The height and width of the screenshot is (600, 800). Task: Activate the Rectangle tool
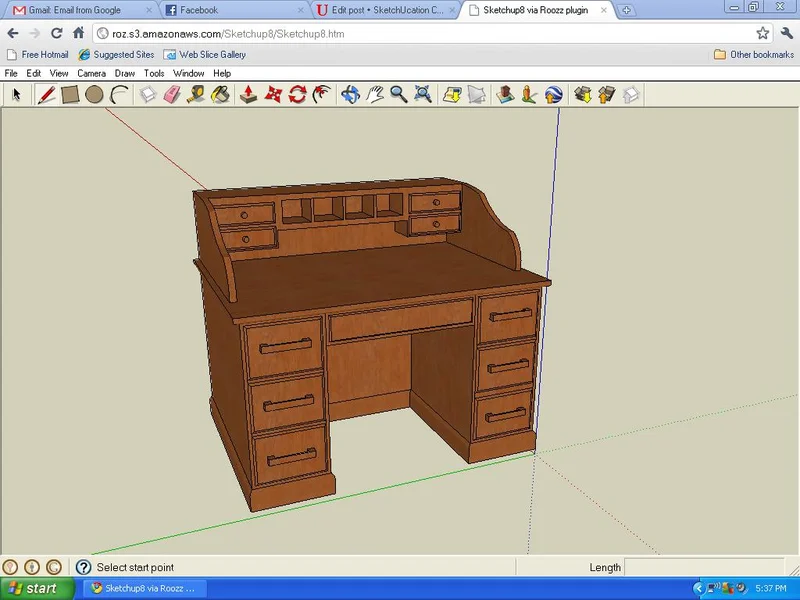pos(68,95)
